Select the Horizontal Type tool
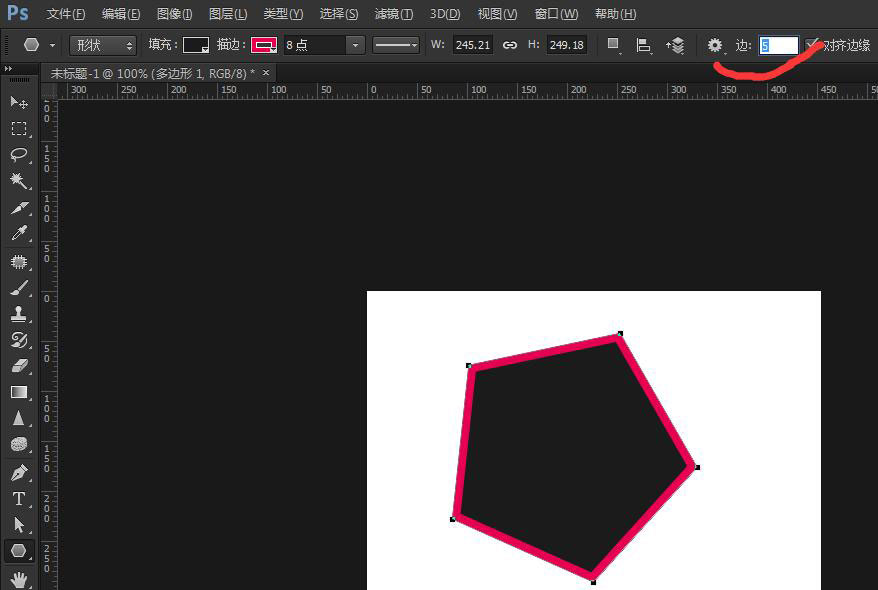Screen dimensions: 878x590 (19, 498)
